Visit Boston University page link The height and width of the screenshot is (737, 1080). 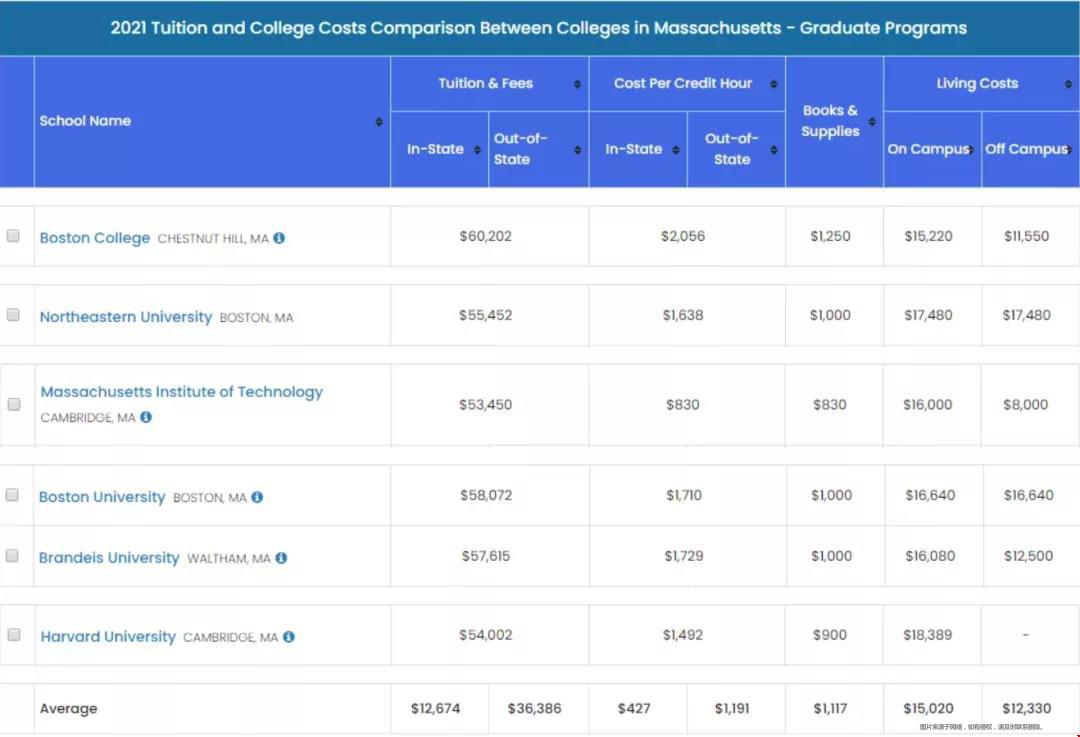[x=102, y=497]
